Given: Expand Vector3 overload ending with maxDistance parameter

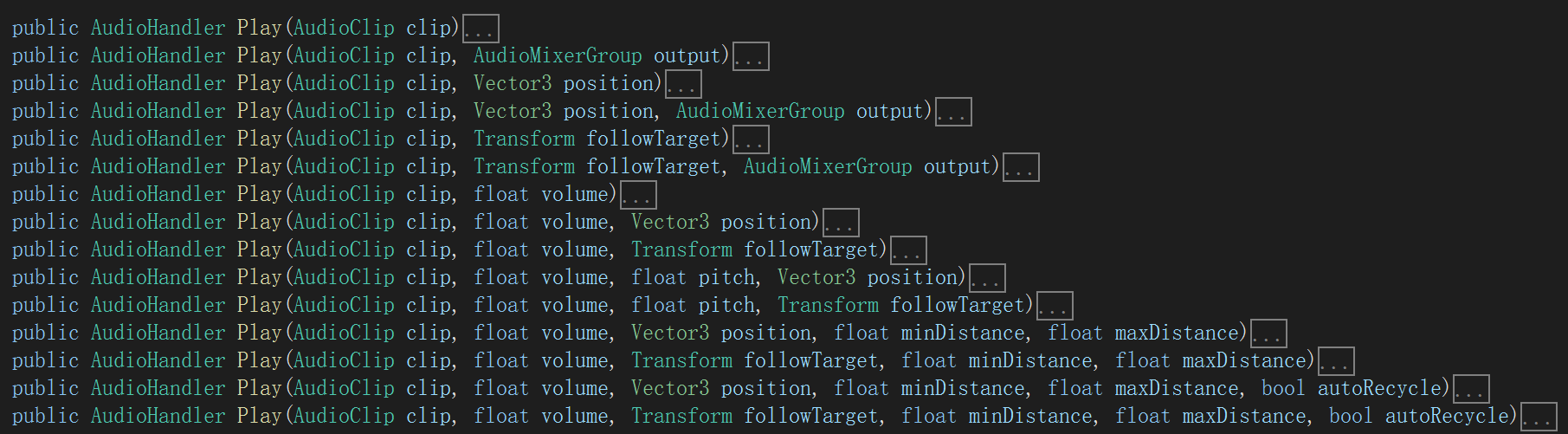Looking at the screenshot, I should coord(1268,334).
